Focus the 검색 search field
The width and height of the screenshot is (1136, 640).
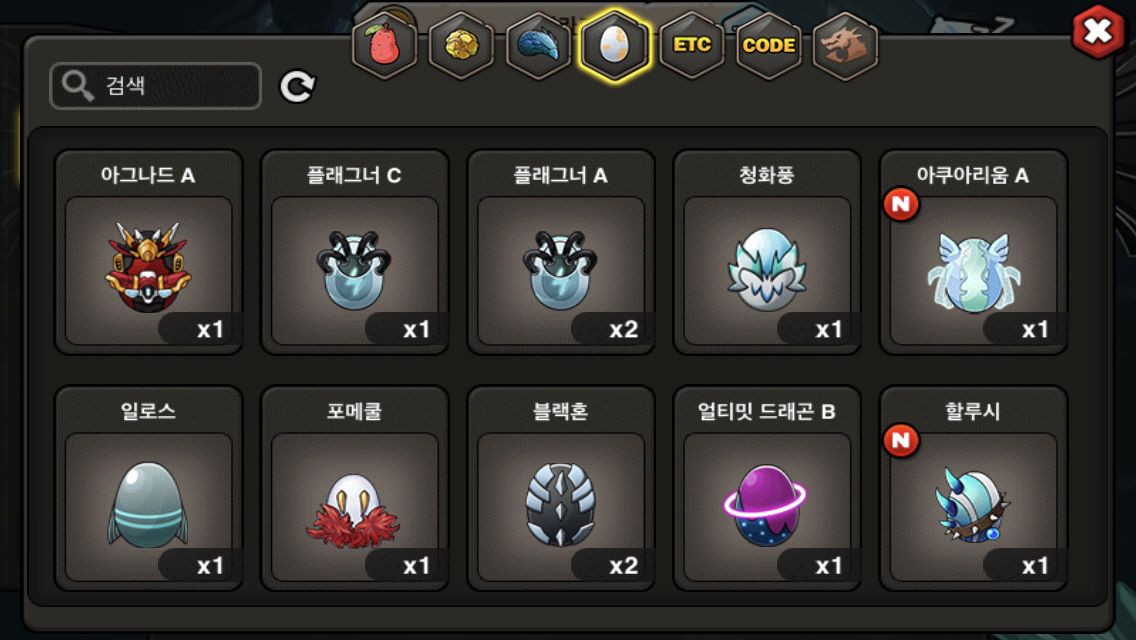click(x=155, y=86)
